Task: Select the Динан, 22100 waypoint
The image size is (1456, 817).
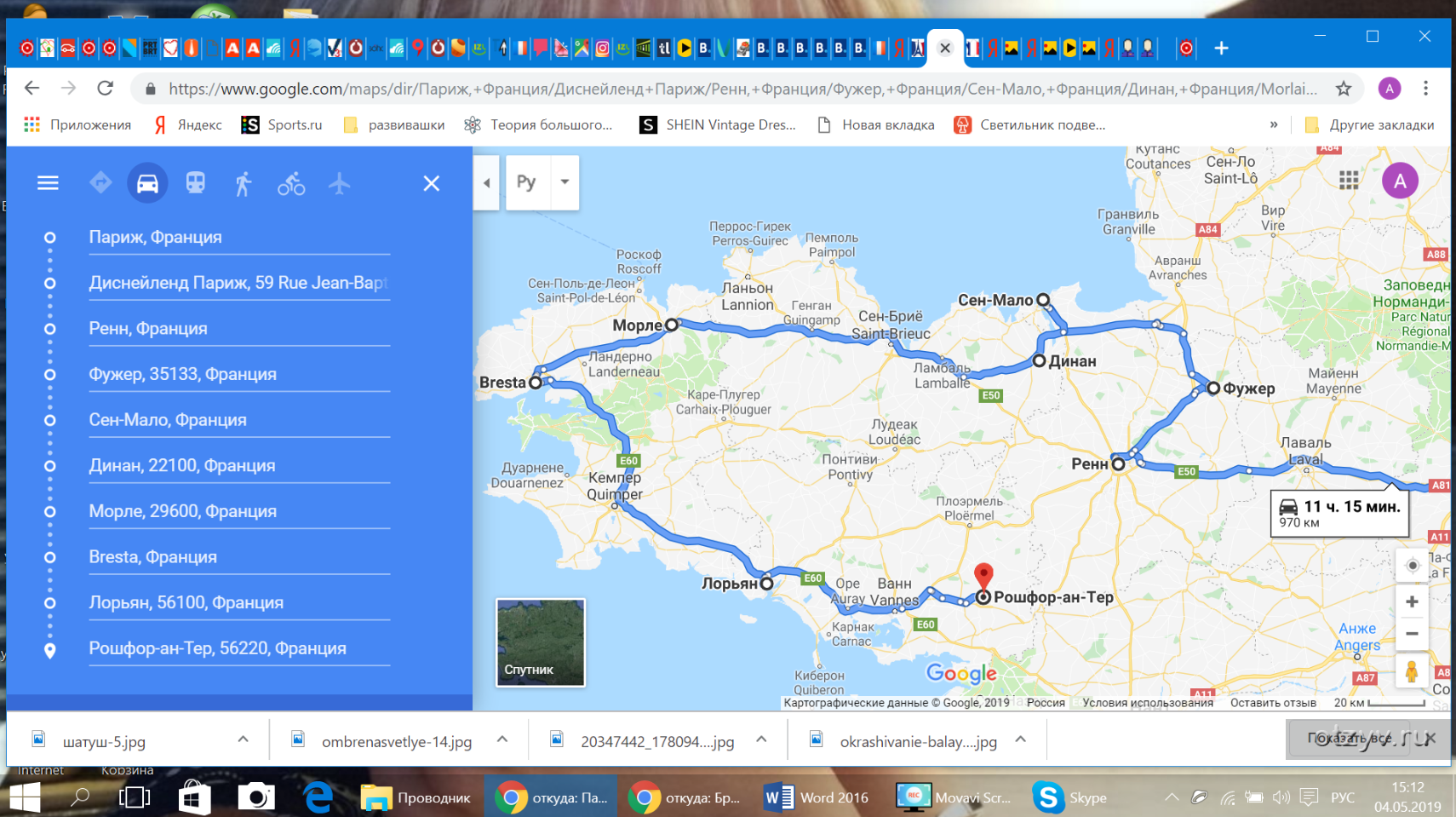Action: (x=239, y=466)
